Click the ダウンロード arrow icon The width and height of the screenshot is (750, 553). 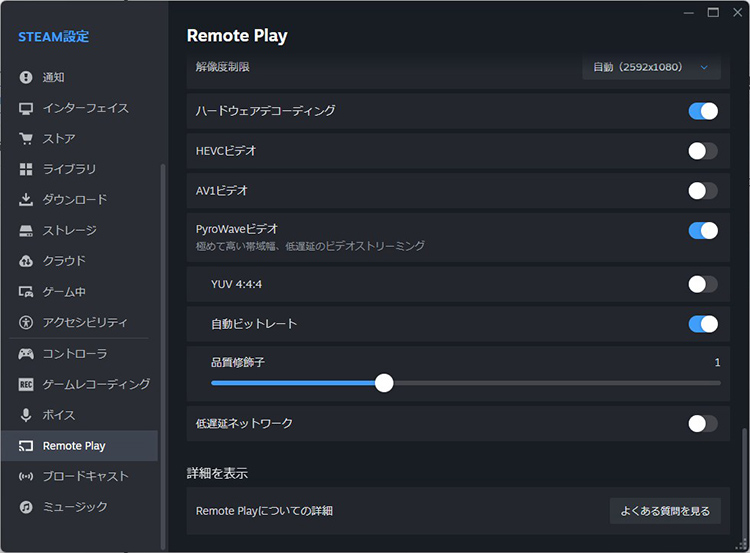[26, 199]
